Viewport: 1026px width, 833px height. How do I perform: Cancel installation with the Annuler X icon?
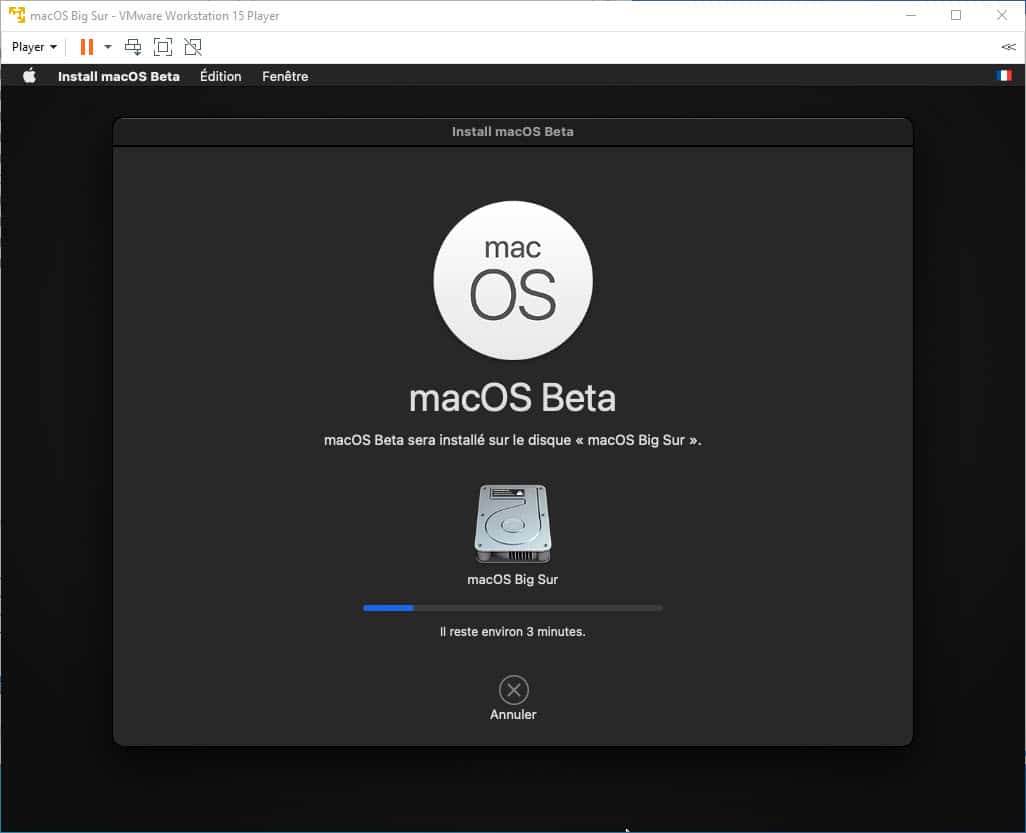[514, 690]
